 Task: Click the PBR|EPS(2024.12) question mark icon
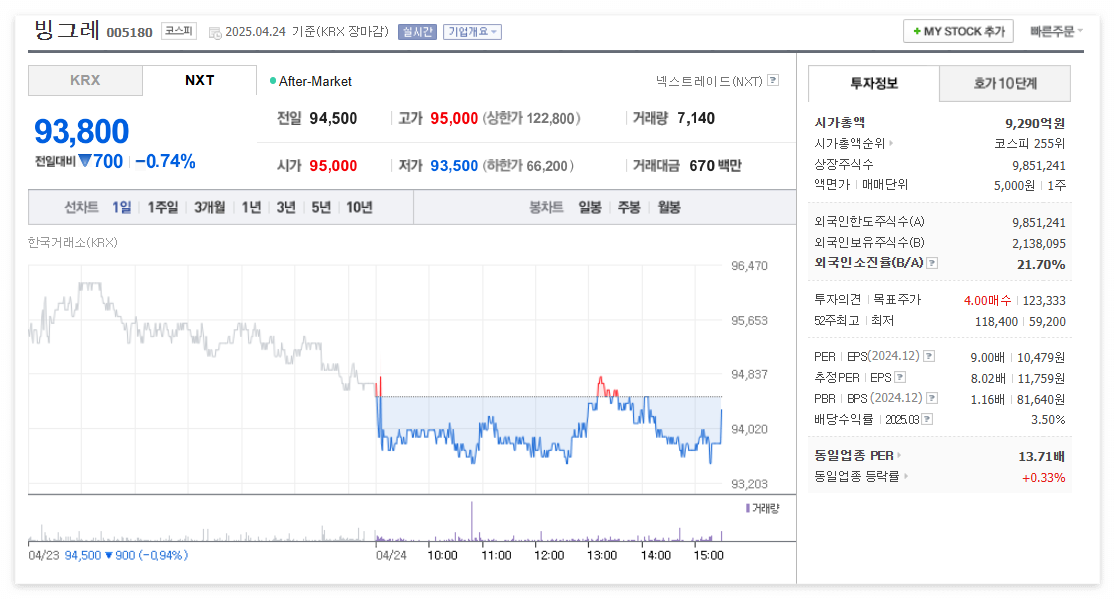point(931,397)
